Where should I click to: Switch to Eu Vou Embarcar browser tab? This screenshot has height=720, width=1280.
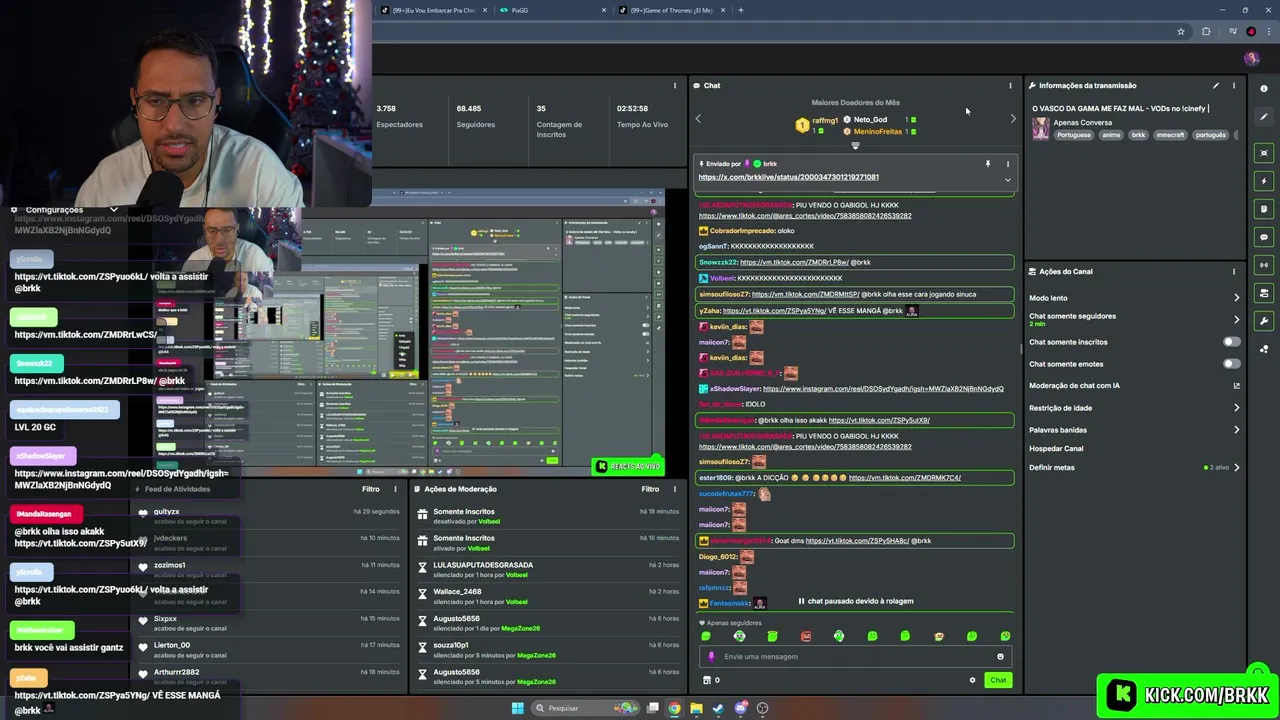pyautogui.click(x=436, y=10)
